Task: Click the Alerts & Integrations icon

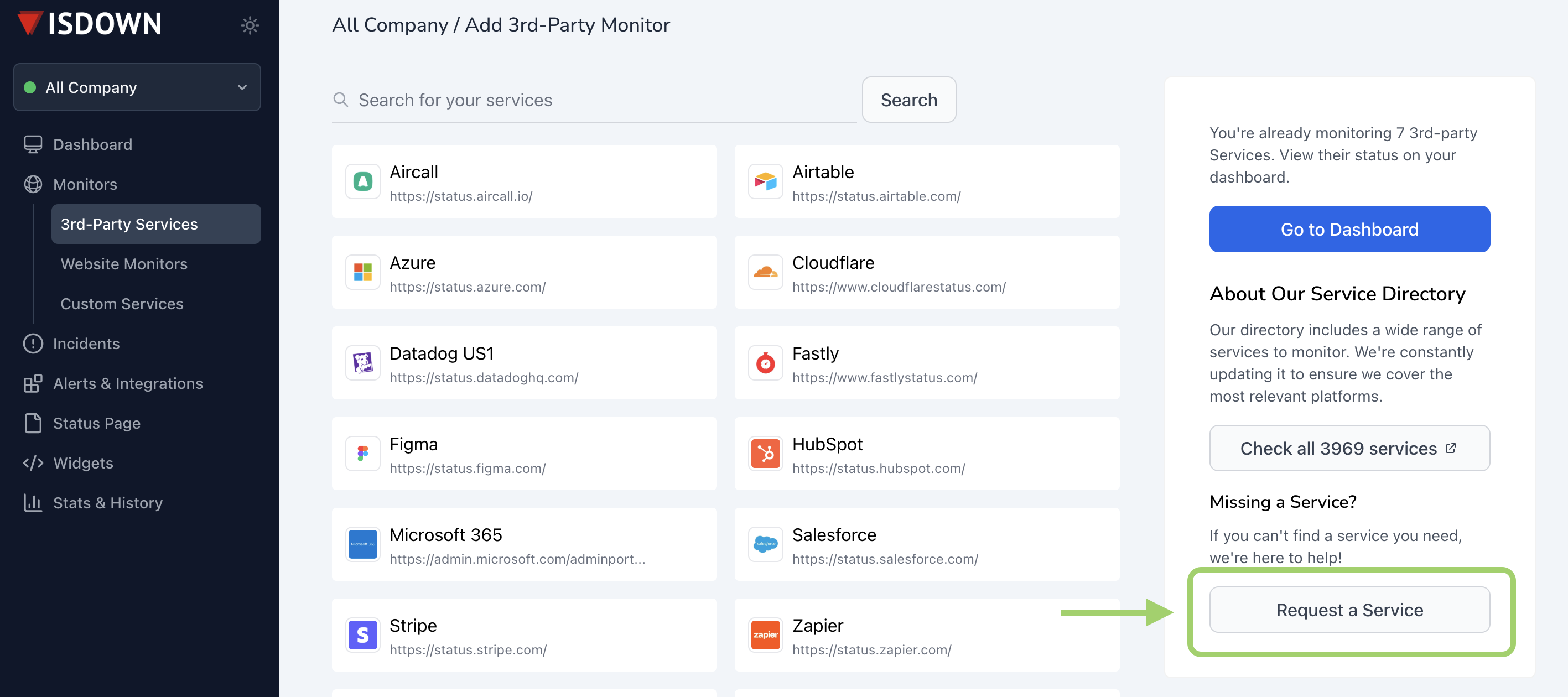Action: pyautogui.click(x=33, y=383)
